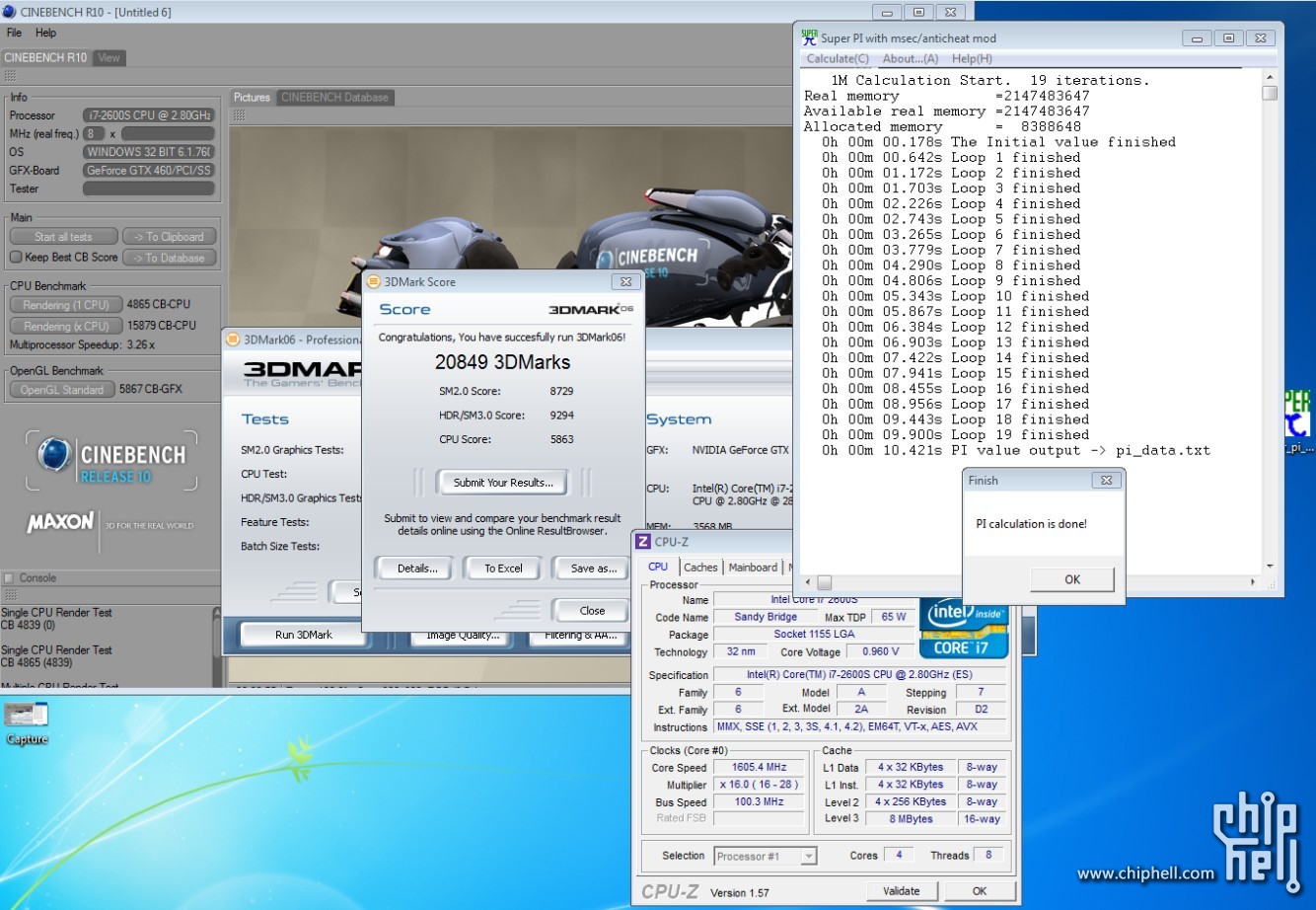Image resolution: width=1316 pixels, height=910 pixels.
Task: Click the Tester input field in Cinebench
Action: (x=149, y=189)
